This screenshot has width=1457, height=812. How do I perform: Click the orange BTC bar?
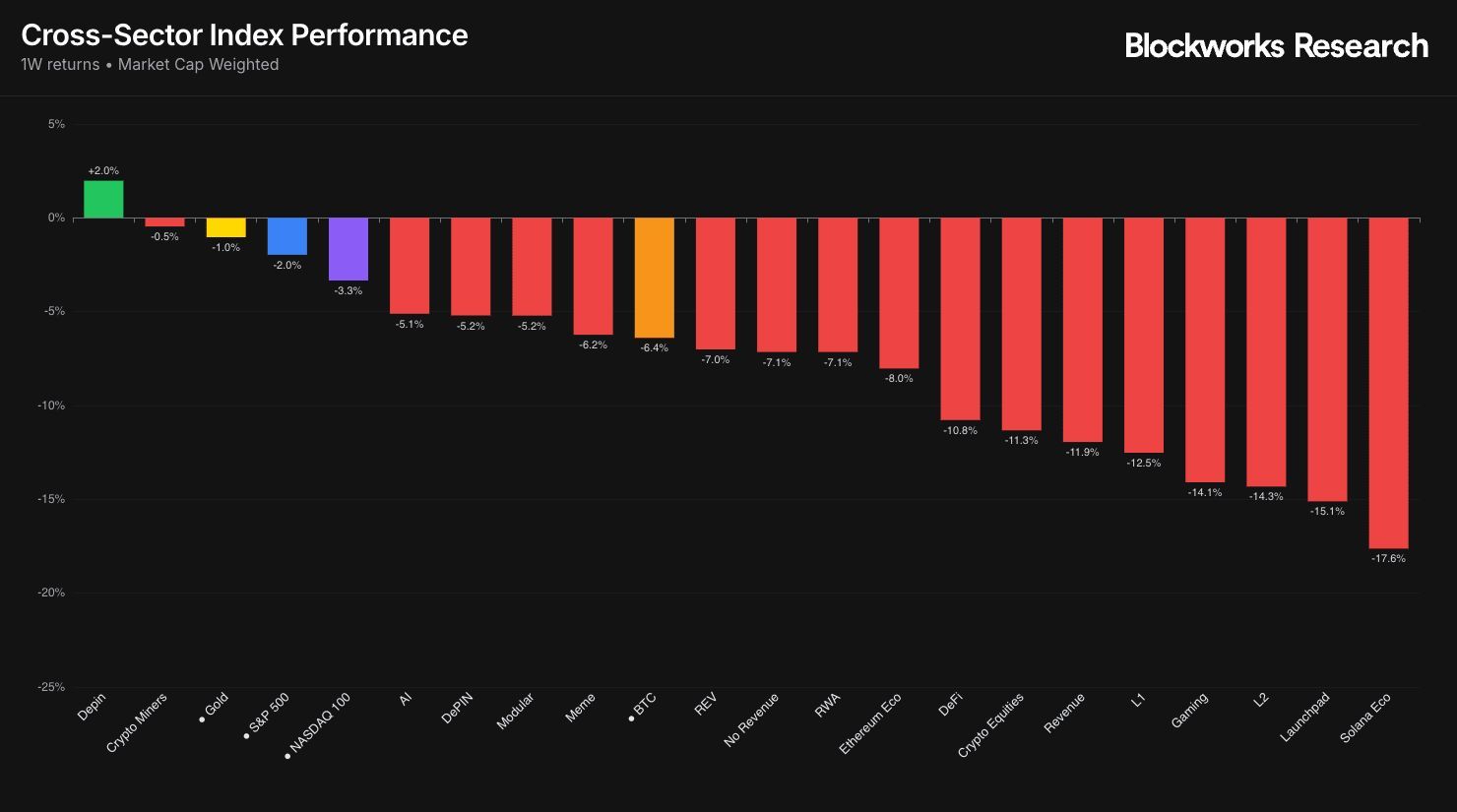click(x=654, y=278)
